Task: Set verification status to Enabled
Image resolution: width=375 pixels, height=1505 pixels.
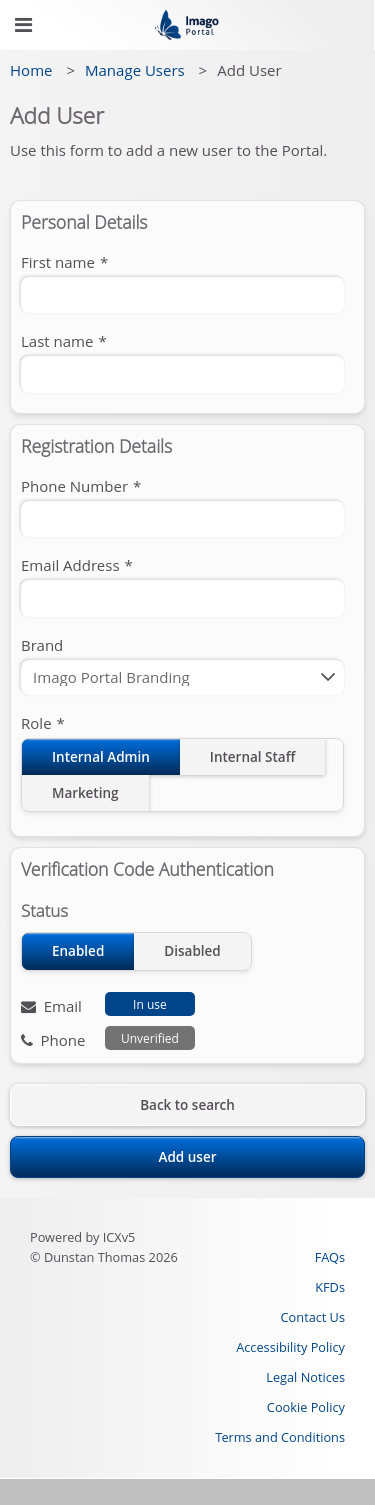Action: coord(78,951)
